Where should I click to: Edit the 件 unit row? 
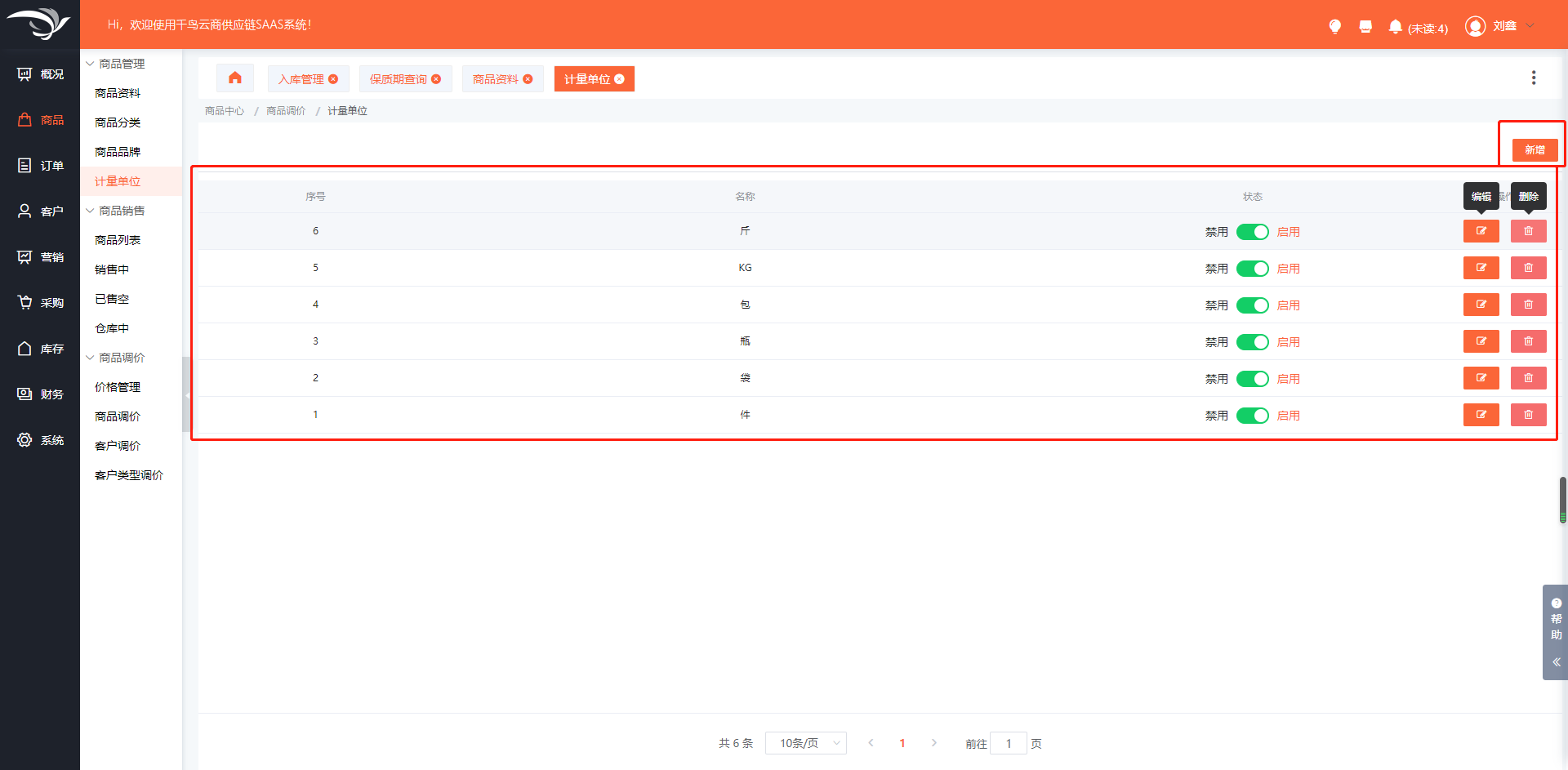coord(1481,415)
